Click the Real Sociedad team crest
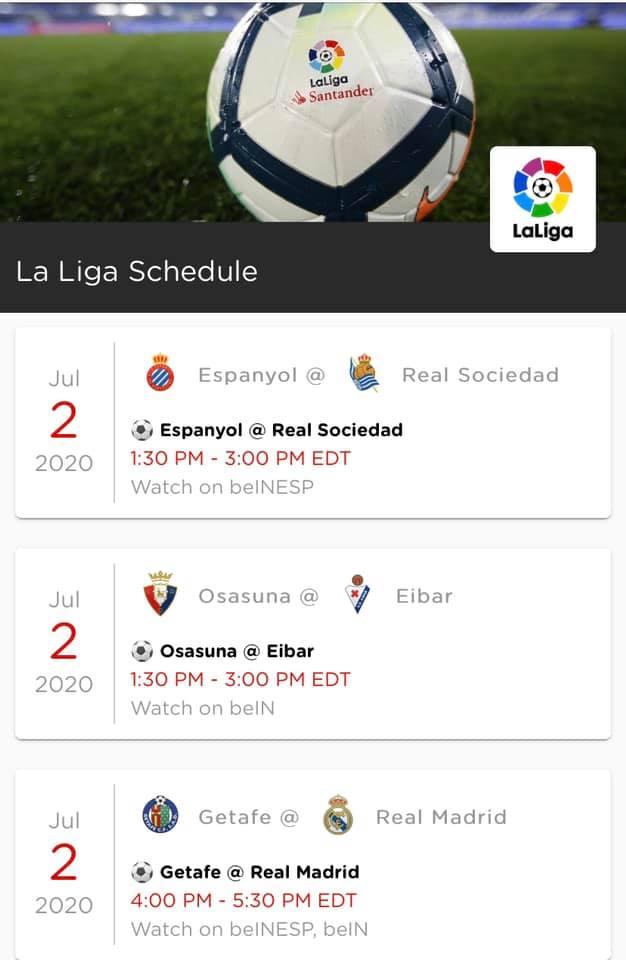This screenshot has width=626, height=960. pos(364,374)
